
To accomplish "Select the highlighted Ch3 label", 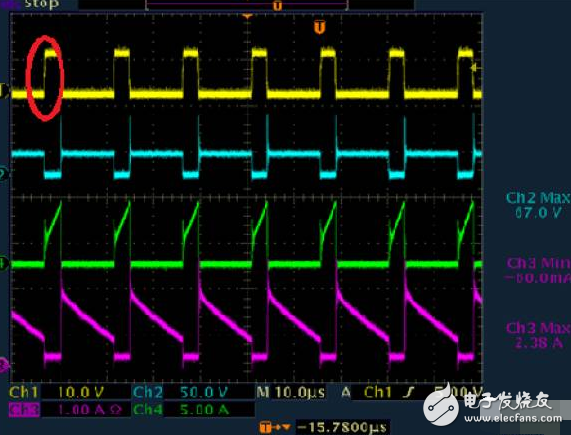I will (24, 410).
